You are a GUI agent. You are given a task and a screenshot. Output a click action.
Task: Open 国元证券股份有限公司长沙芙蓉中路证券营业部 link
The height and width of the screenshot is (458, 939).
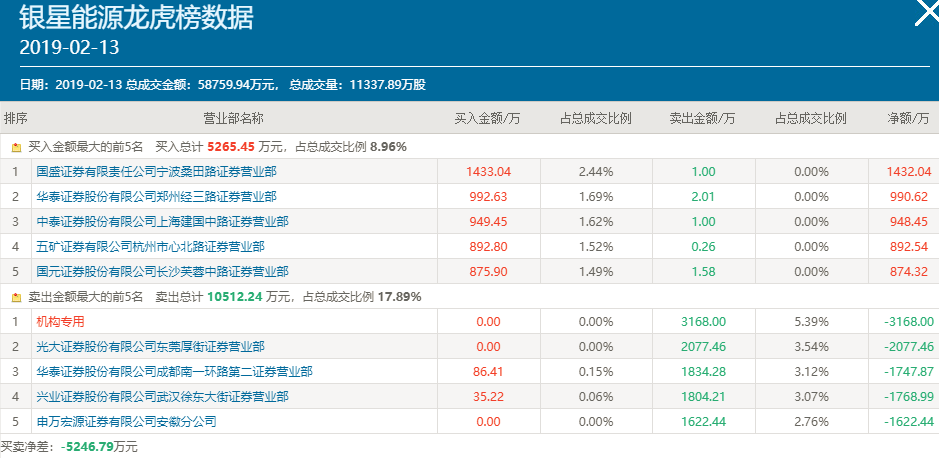[x=162, y=272]
